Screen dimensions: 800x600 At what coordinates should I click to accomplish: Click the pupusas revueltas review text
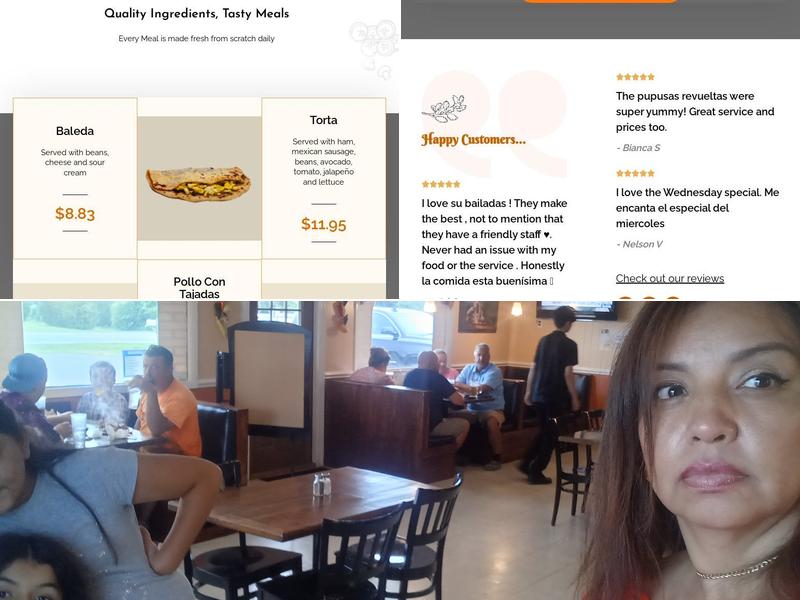[x=695, y=112]
